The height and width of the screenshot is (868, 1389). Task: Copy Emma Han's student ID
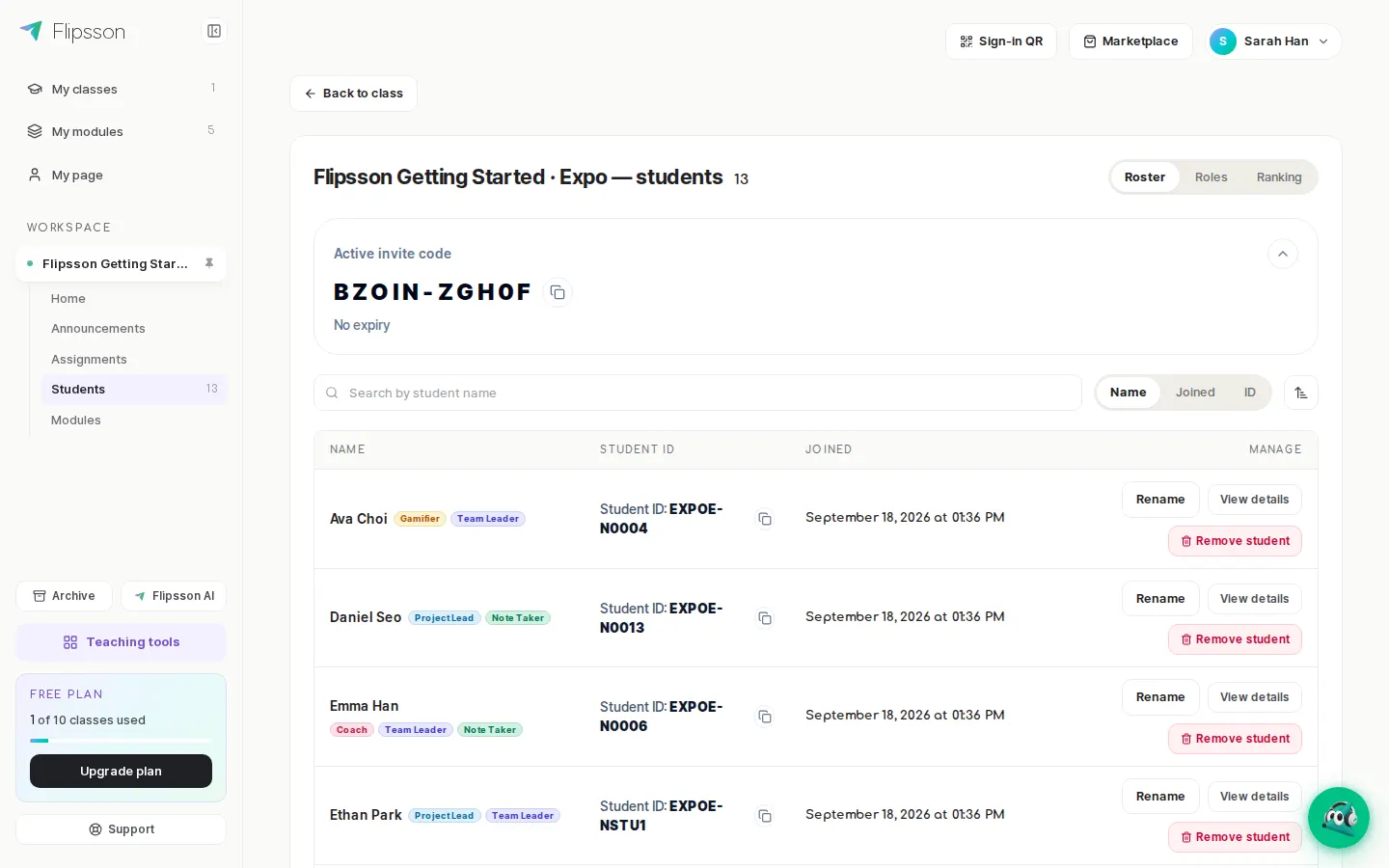coord(765,717)
